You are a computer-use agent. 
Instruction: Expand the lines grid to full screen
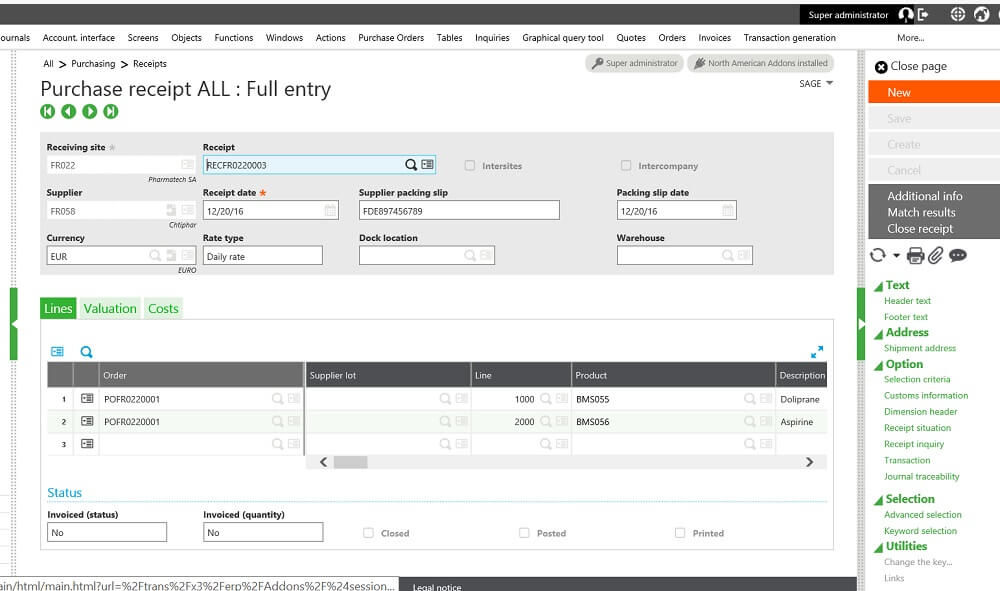(817, 352)
